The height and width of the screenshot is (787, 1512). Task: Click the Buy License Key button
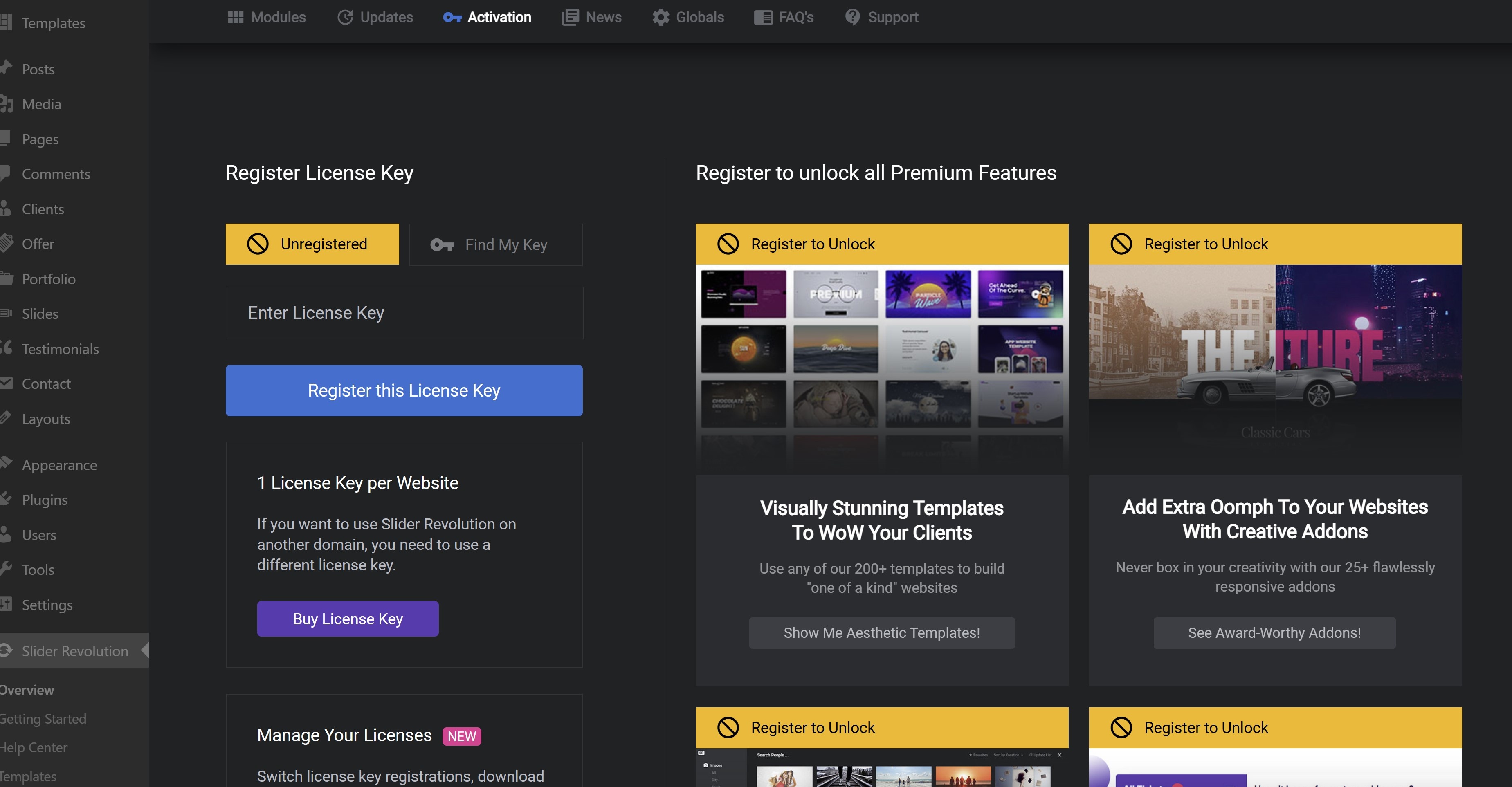point(348,619)
